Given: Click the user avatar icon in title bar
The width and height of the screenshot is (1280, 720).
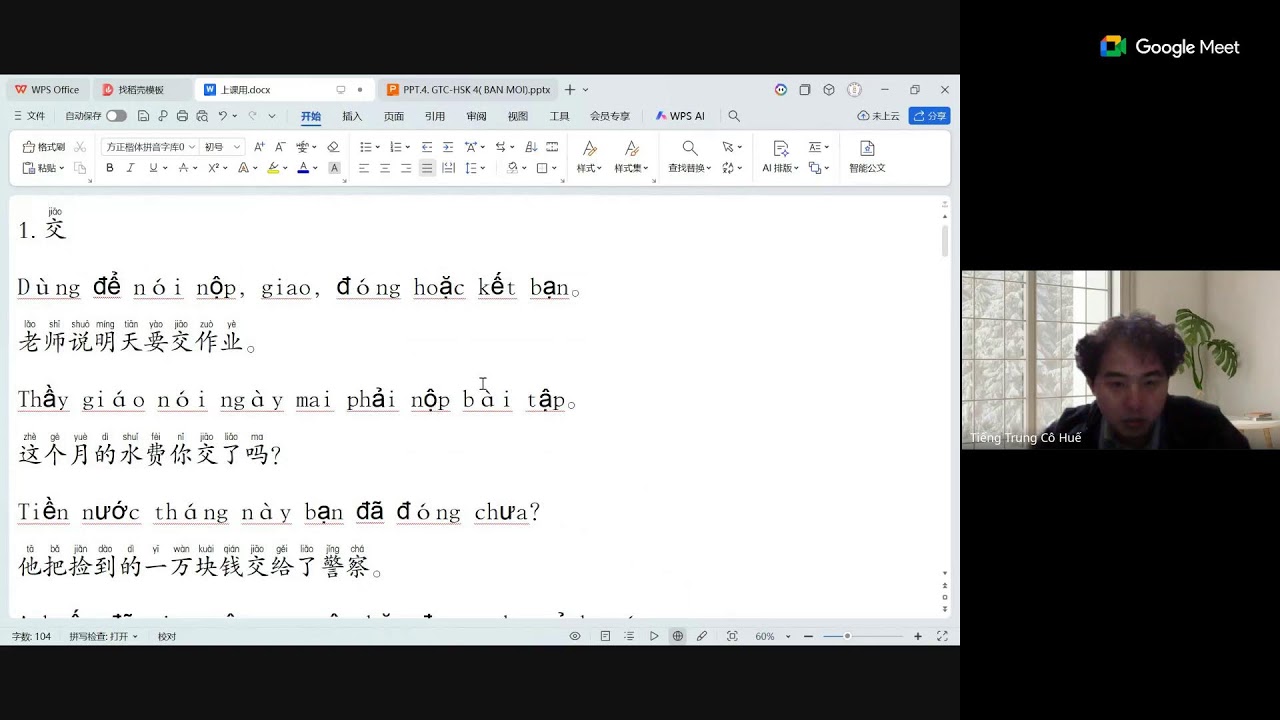Looking at the screenshot, I should pos(854,90).
